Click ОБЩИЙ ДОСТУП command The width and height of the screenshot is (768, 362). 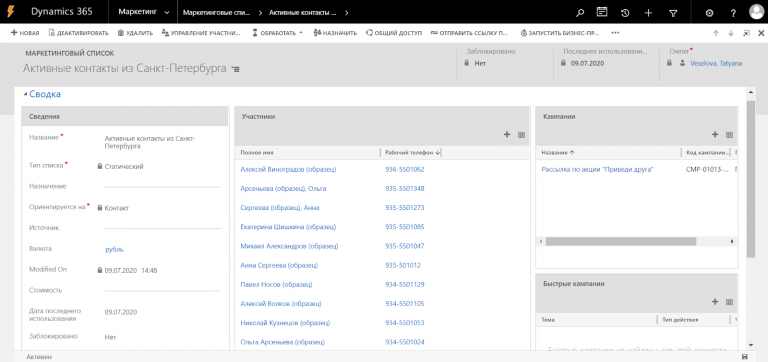click(x=394, y=33)
